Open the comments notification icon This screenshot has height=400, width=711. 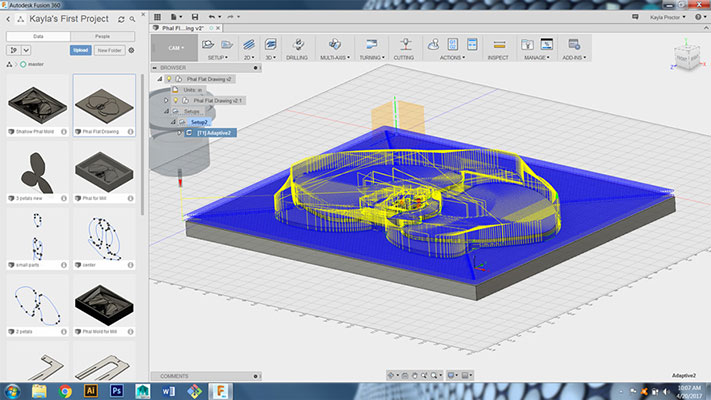click(x=635, y=17)
